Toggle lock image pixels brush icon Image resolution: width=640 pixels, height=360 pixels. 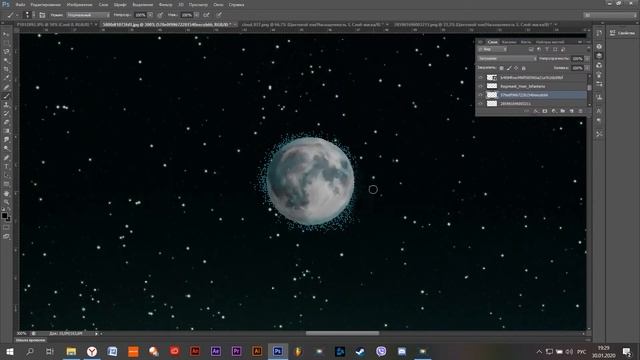point(509,68)
